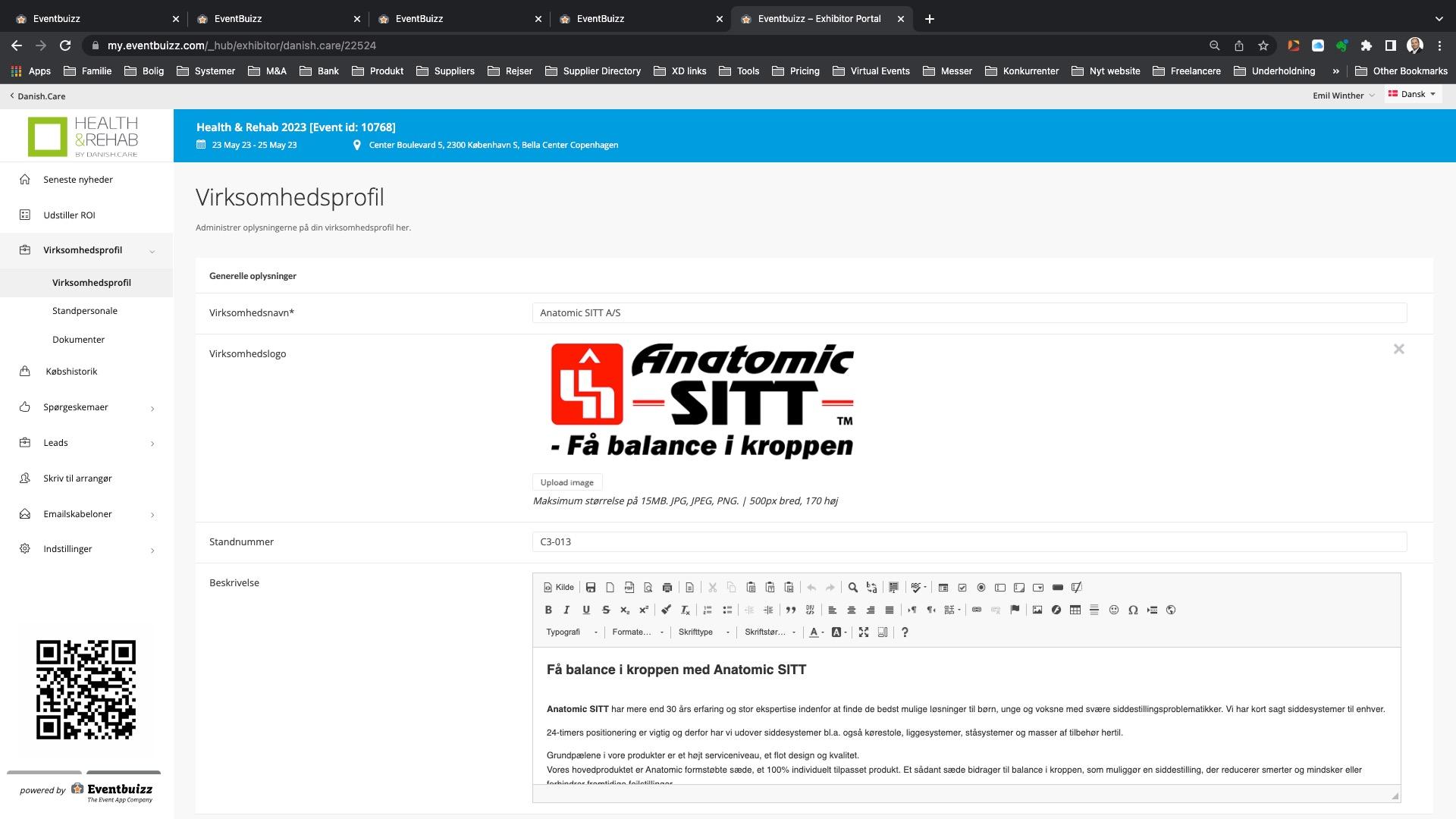Open find tool magnifier in editor
Screen dimensions: 1456x819
(x=852, y=588)
